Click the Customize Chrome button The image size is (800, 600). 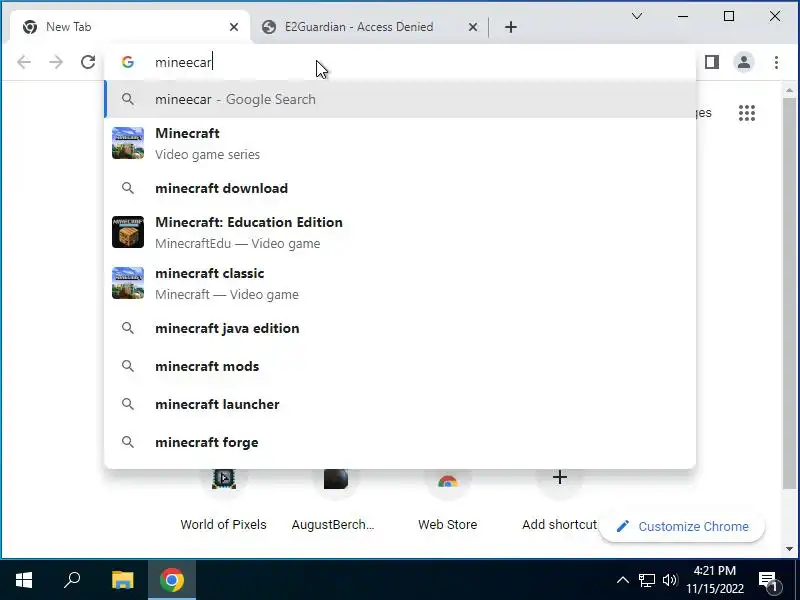(x=682, y=527)
